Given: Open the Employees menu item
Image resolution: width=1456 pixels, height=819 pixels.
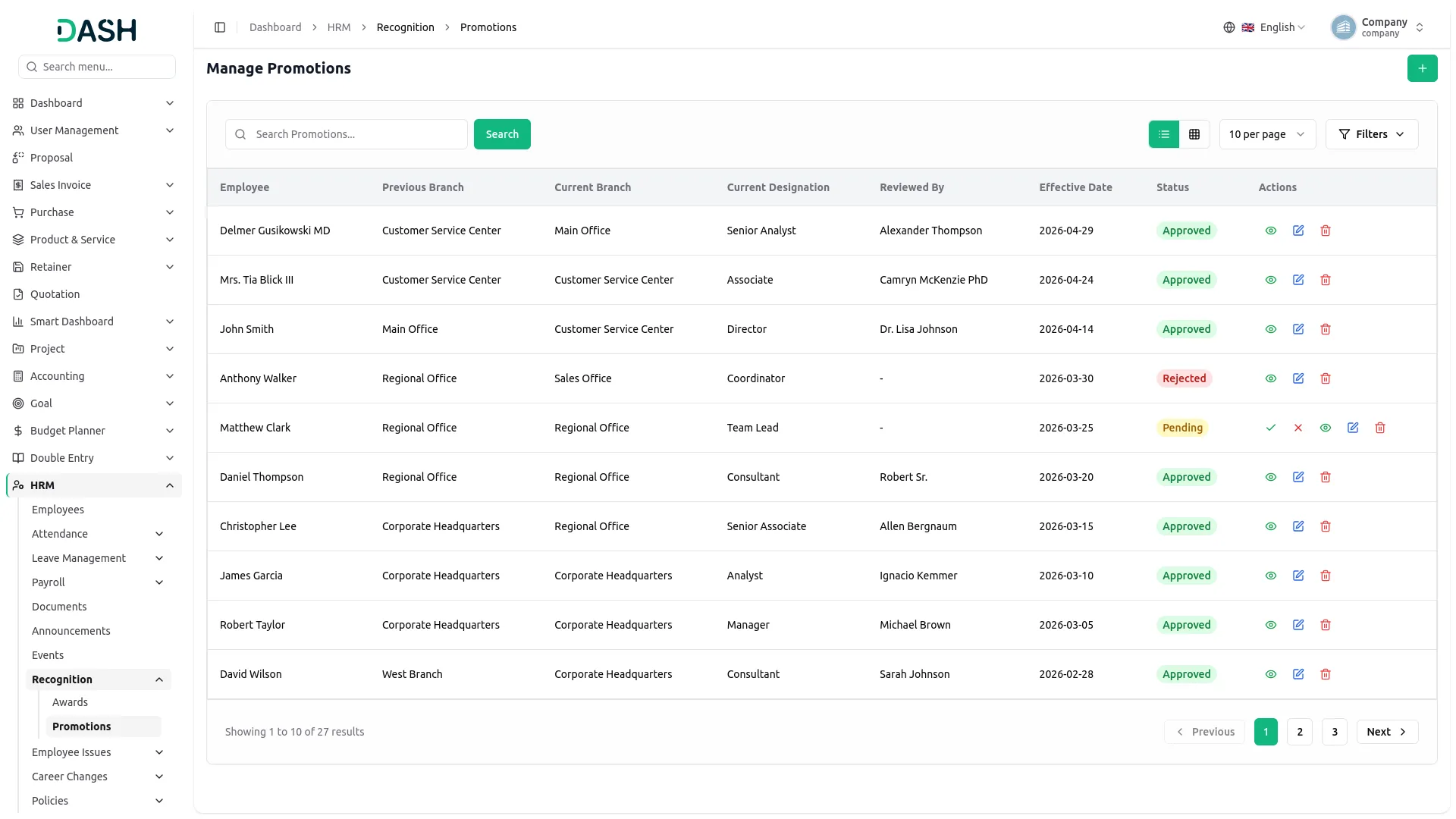Looking at the screenshot, I should click(x=58, y=510).
